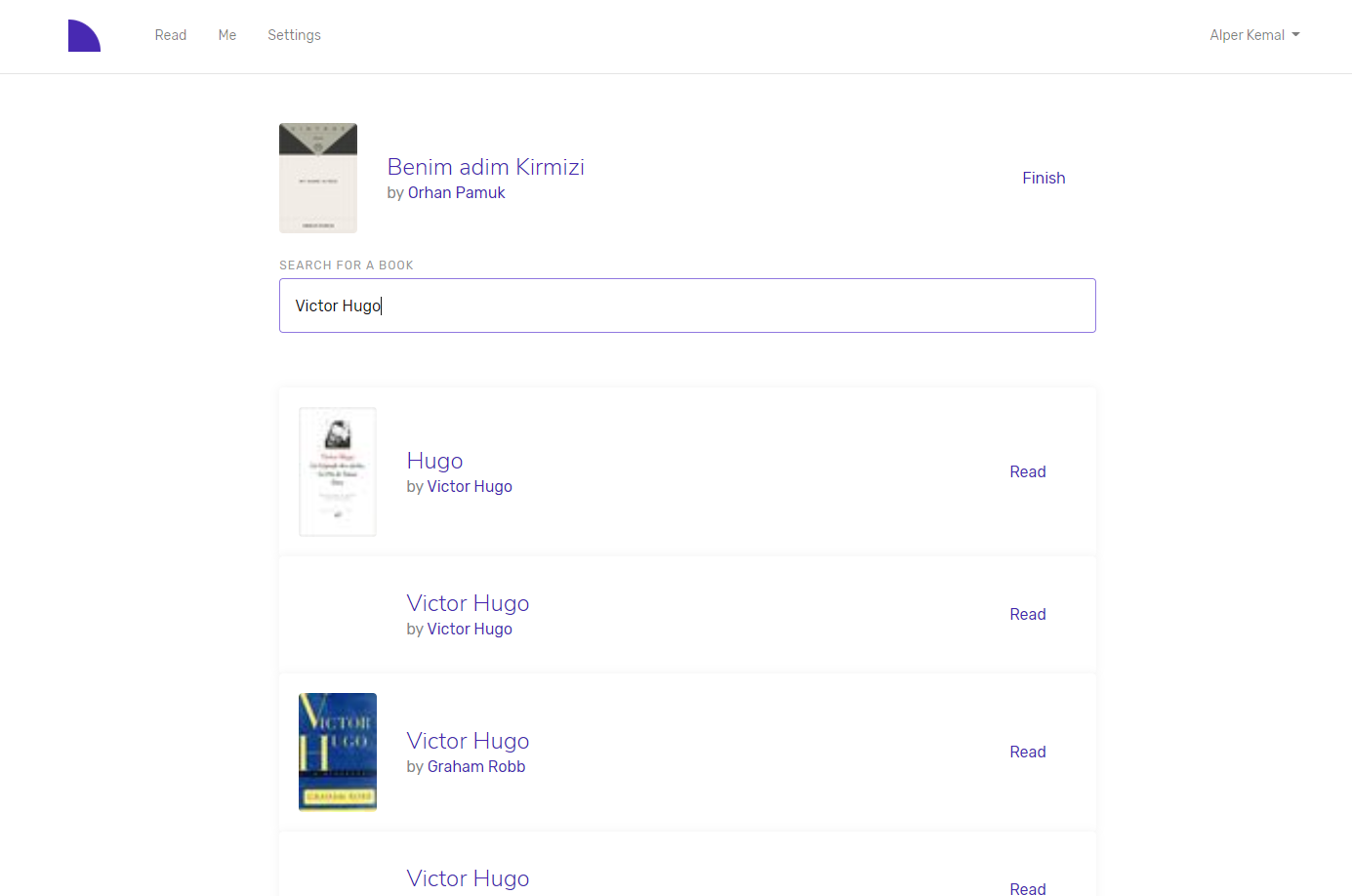Viewport: 1352px width, 896px height.
Task: Click the Benim adim Kirmizi book cover
Action: (x=318, y=178)
